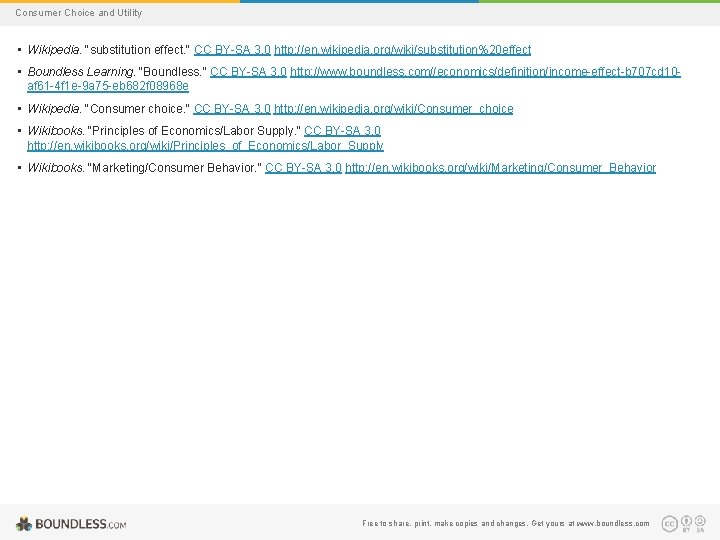This screenshot has width=720, height=540.
Task: Click CC BY-SA 3.0 link beside Marketing/Consumer Behavior
Action: tap(304, 168)
